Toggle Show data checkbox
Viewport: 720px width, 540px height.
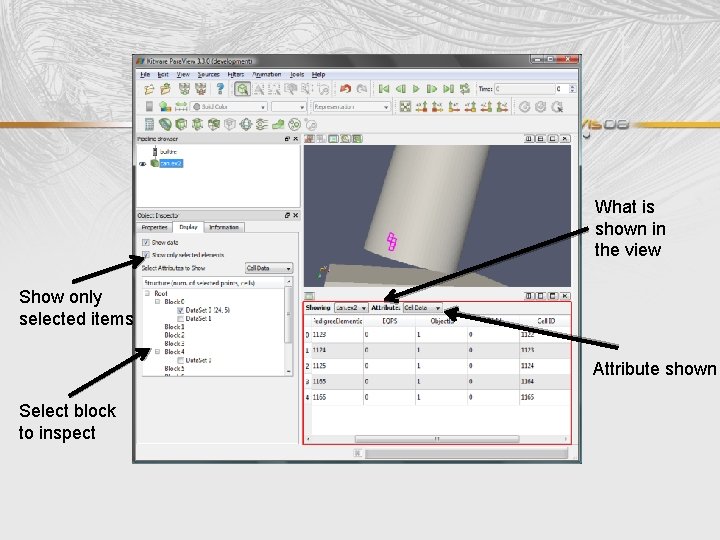coord(146,242)
